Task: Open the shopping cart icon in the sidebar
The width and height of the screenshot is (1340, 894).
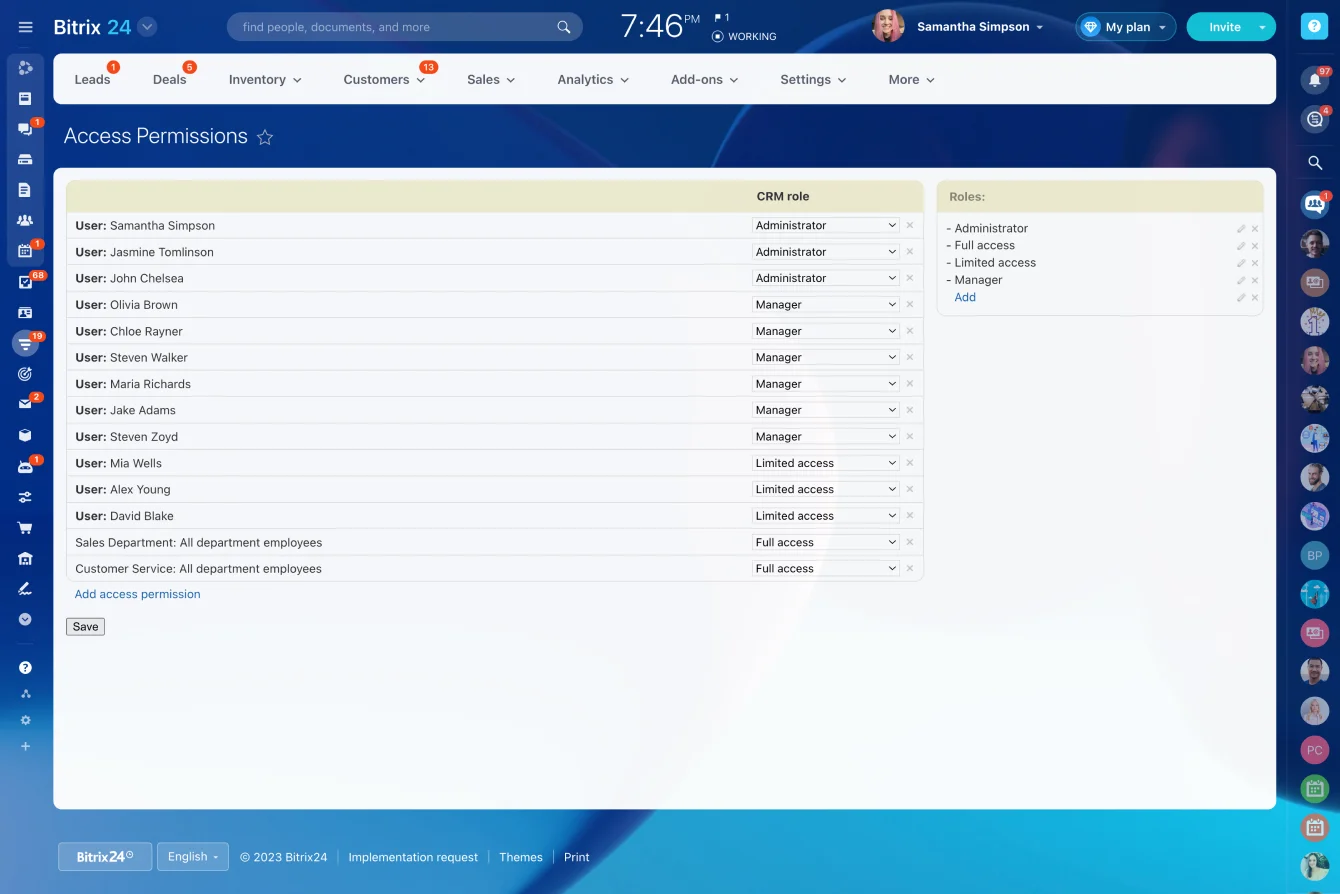Action: (26, 527)
